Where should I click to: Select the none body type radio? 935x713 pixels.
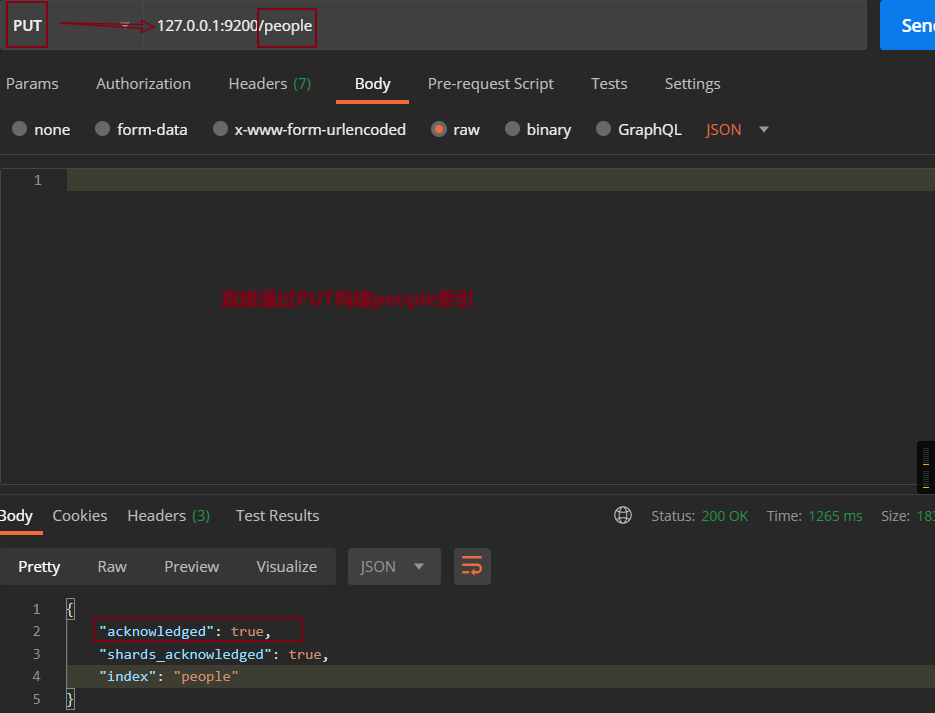(20, 129)
